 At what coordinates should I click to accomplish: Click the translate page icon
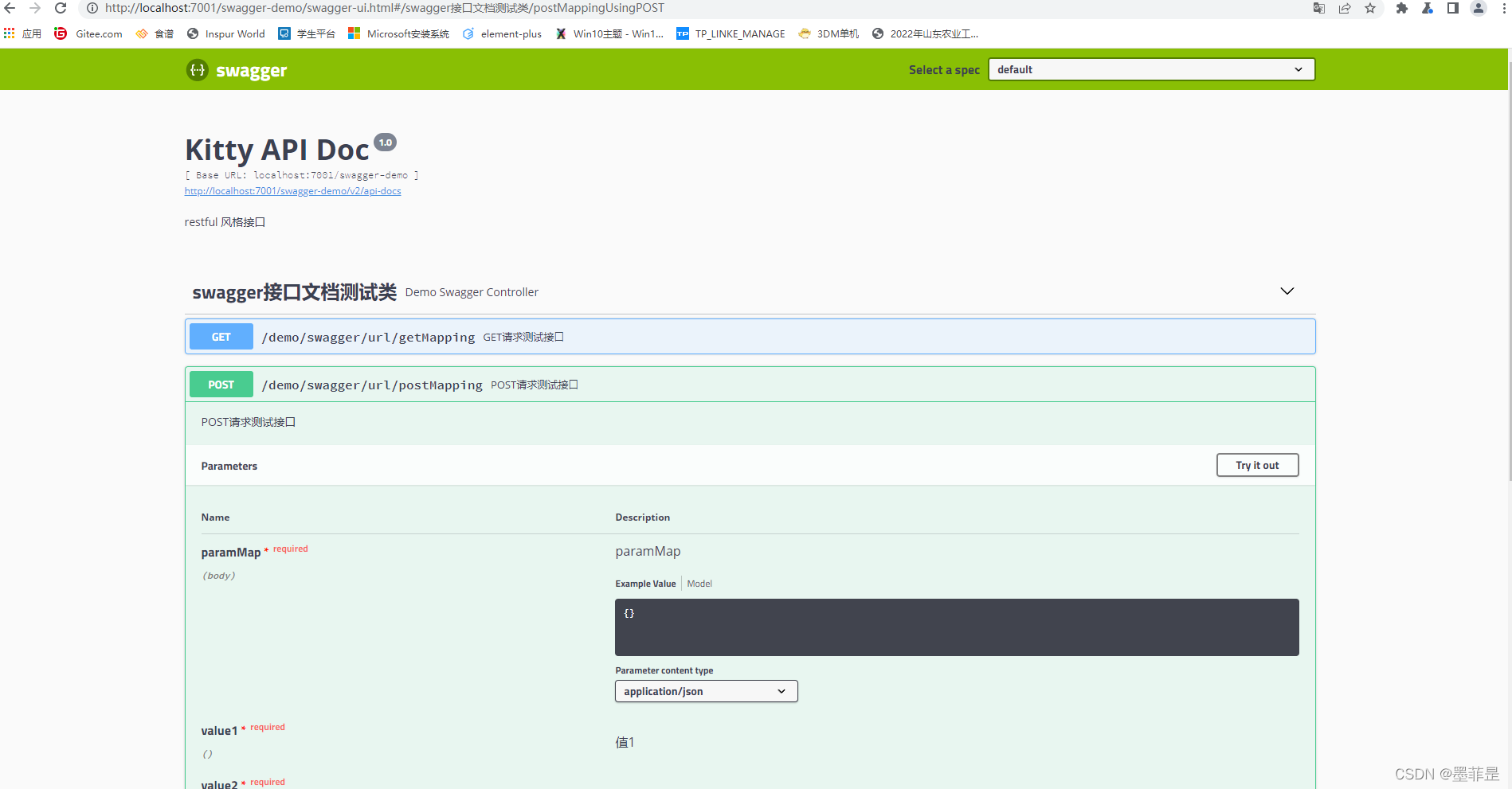tap(1319, 8)
